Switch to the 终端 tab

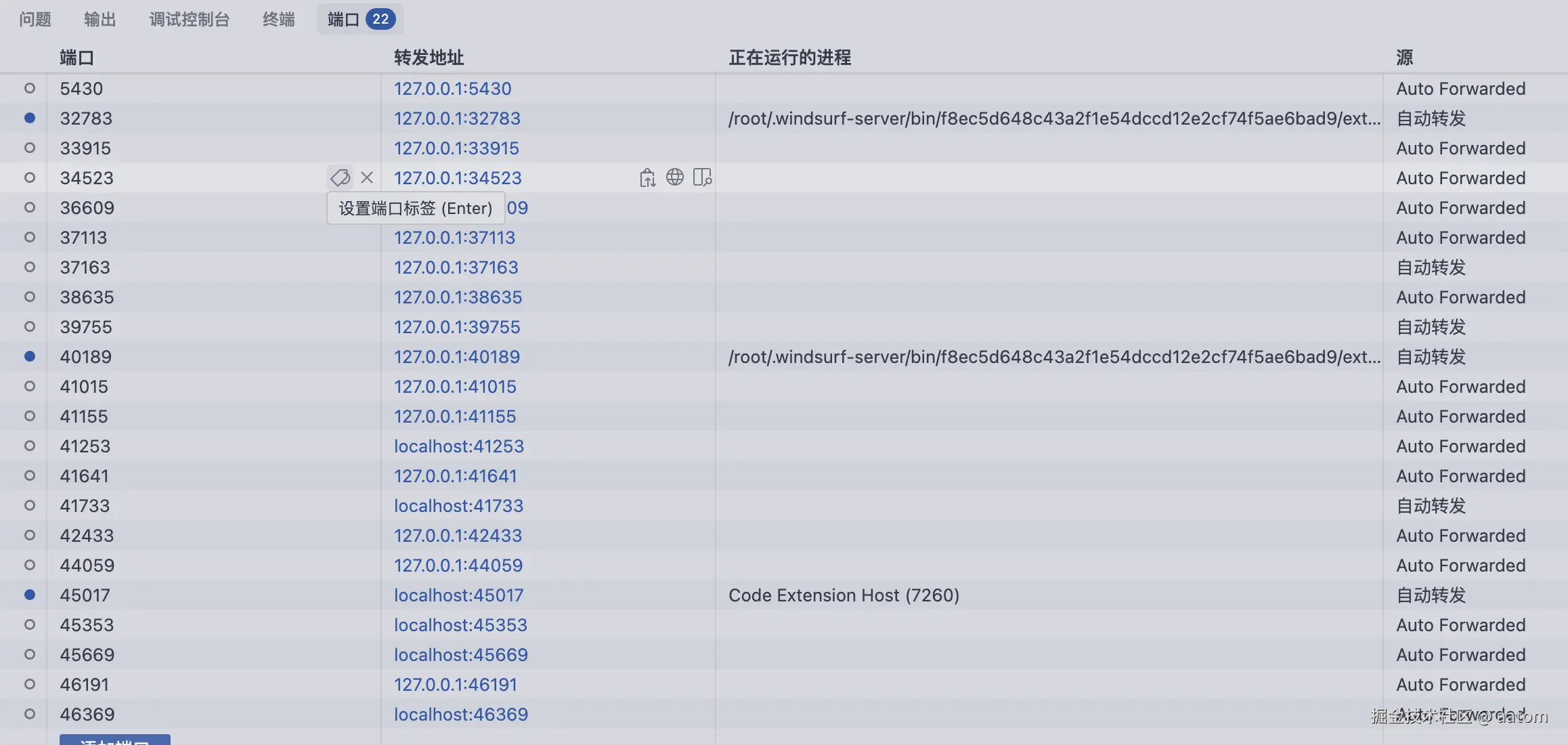(278, 19)
